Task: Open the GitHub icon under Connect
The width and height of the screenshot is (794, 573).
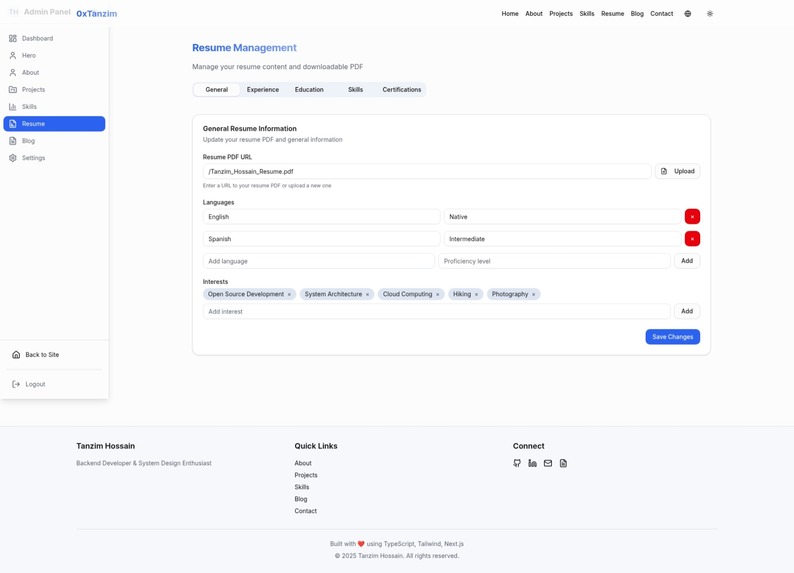Action: tap(517, 463)
